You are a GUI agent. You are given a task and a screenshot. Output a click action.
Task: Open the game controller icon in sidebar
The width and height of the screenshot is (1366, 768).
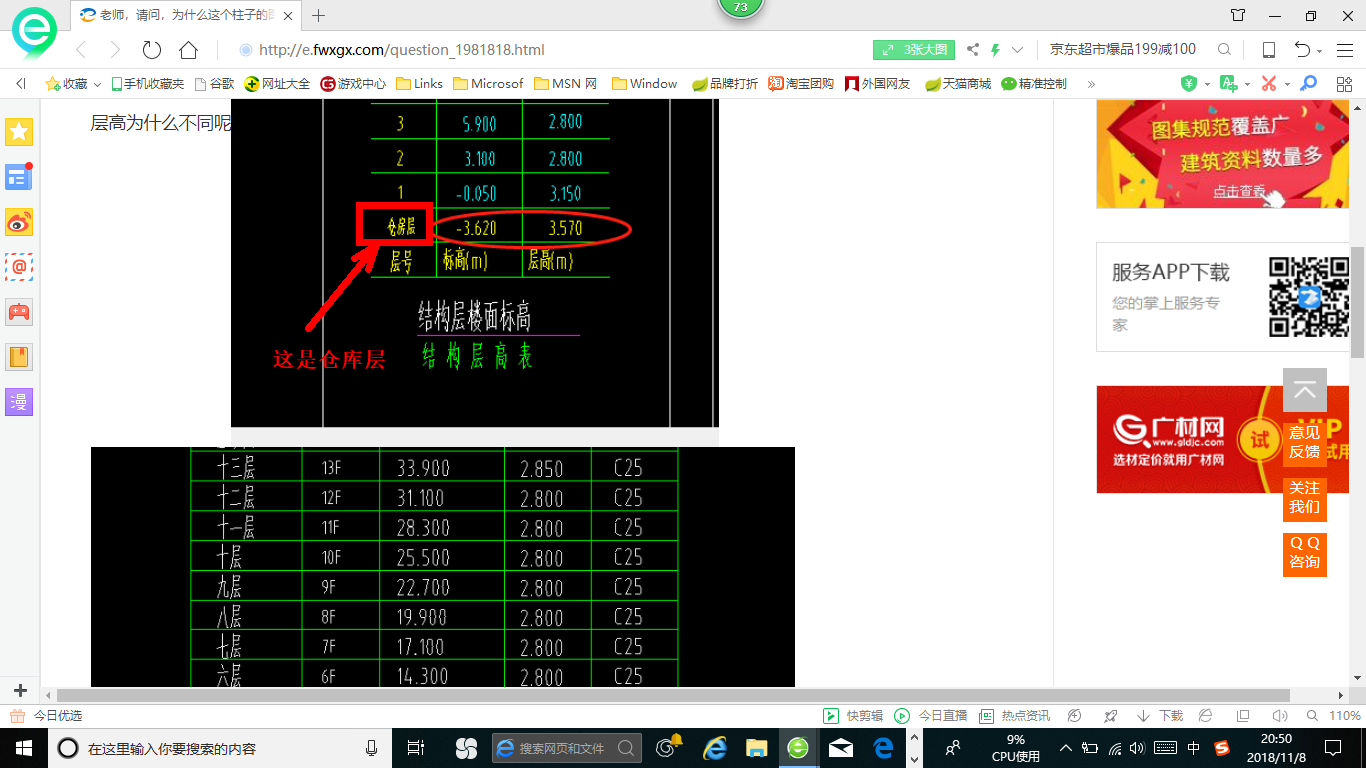tap(19, 312)
